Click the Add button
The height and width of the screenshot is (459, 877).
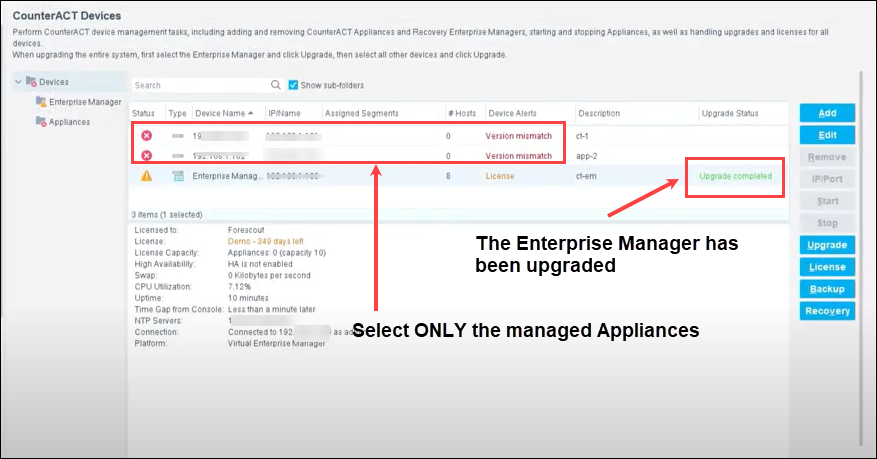coord(827,113)
